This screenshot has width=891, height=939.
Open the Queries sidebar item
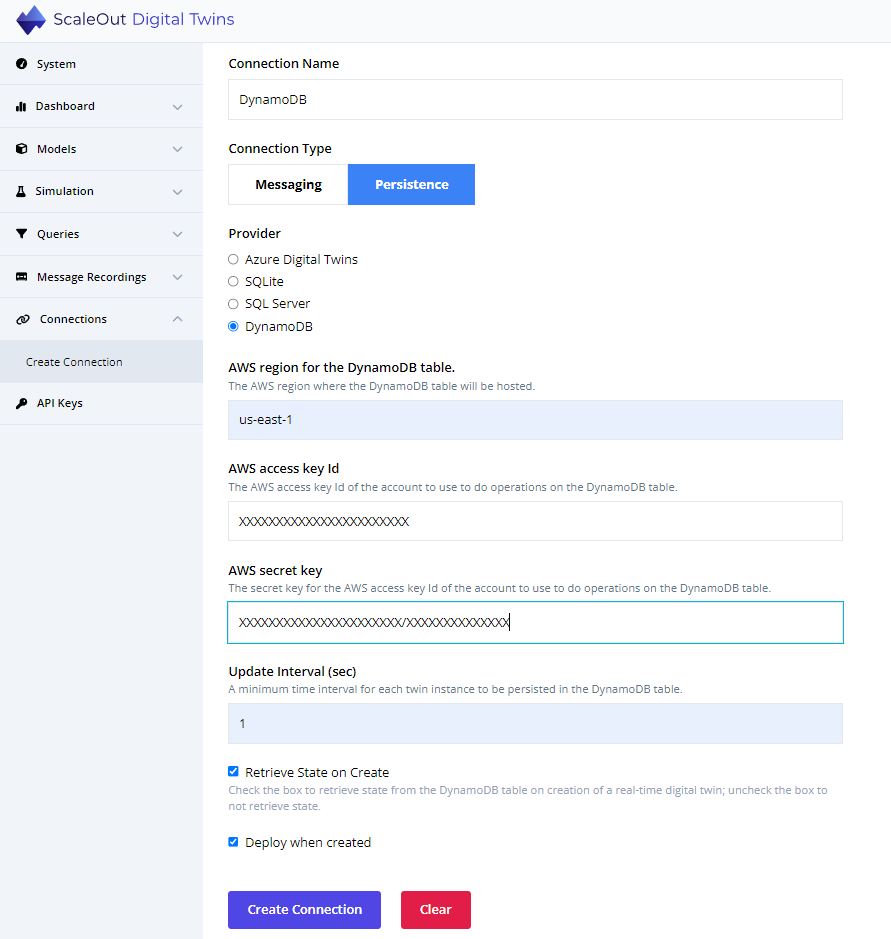click(x=101, y=234)
